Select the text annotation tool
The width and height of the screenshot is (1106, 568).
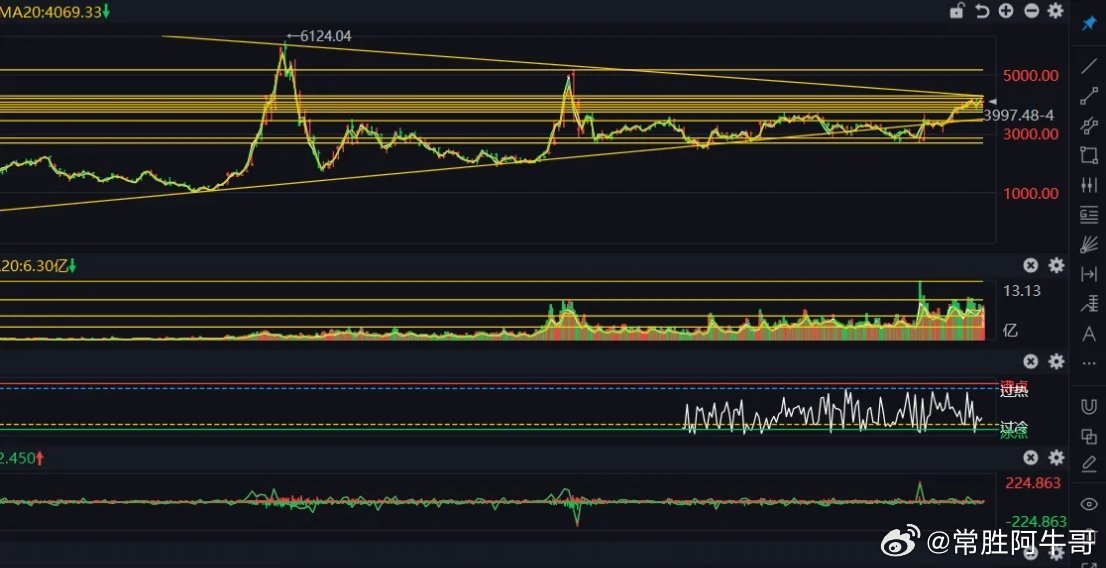click(1089, 334)
